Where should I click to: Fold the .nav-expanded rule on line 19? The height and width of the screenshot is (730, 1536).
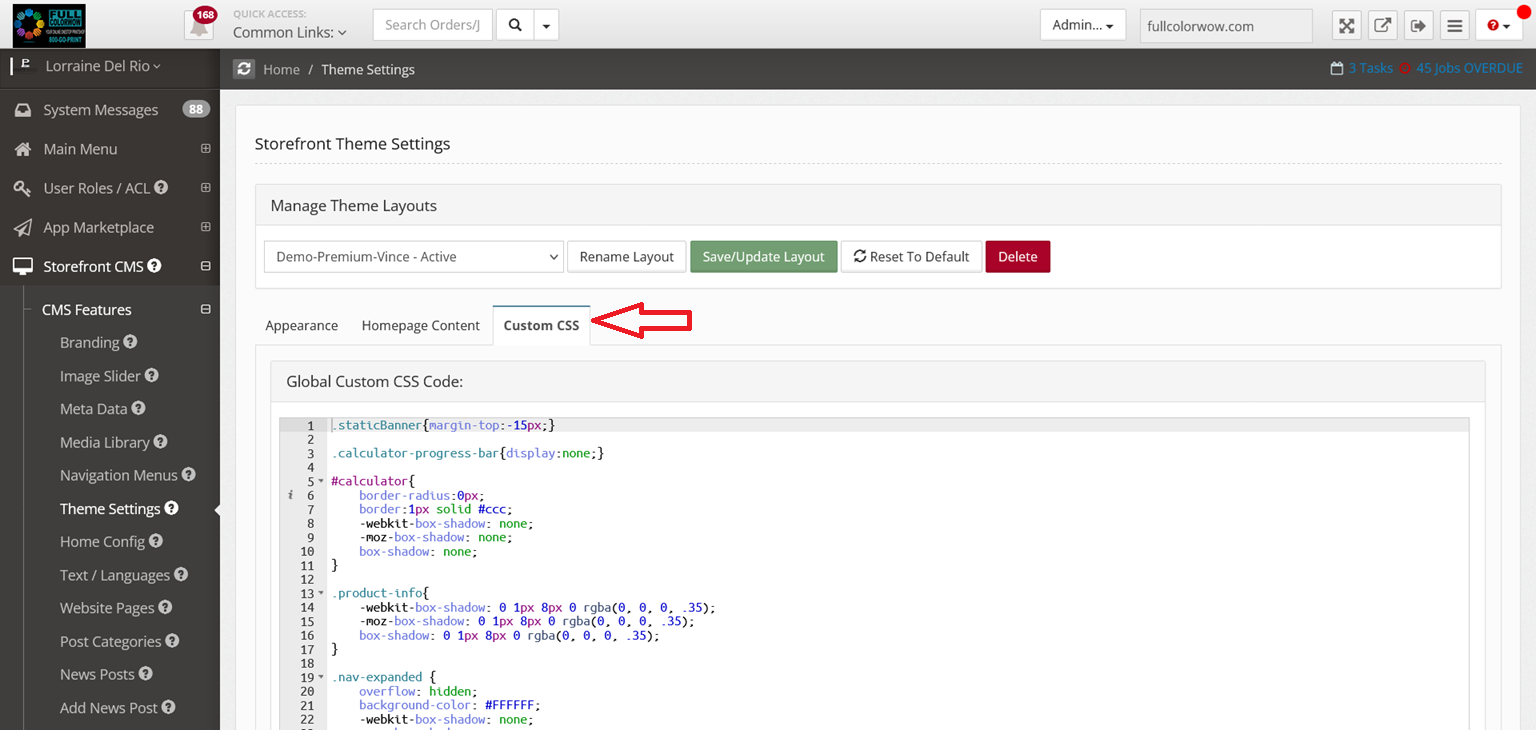[320, 677]
